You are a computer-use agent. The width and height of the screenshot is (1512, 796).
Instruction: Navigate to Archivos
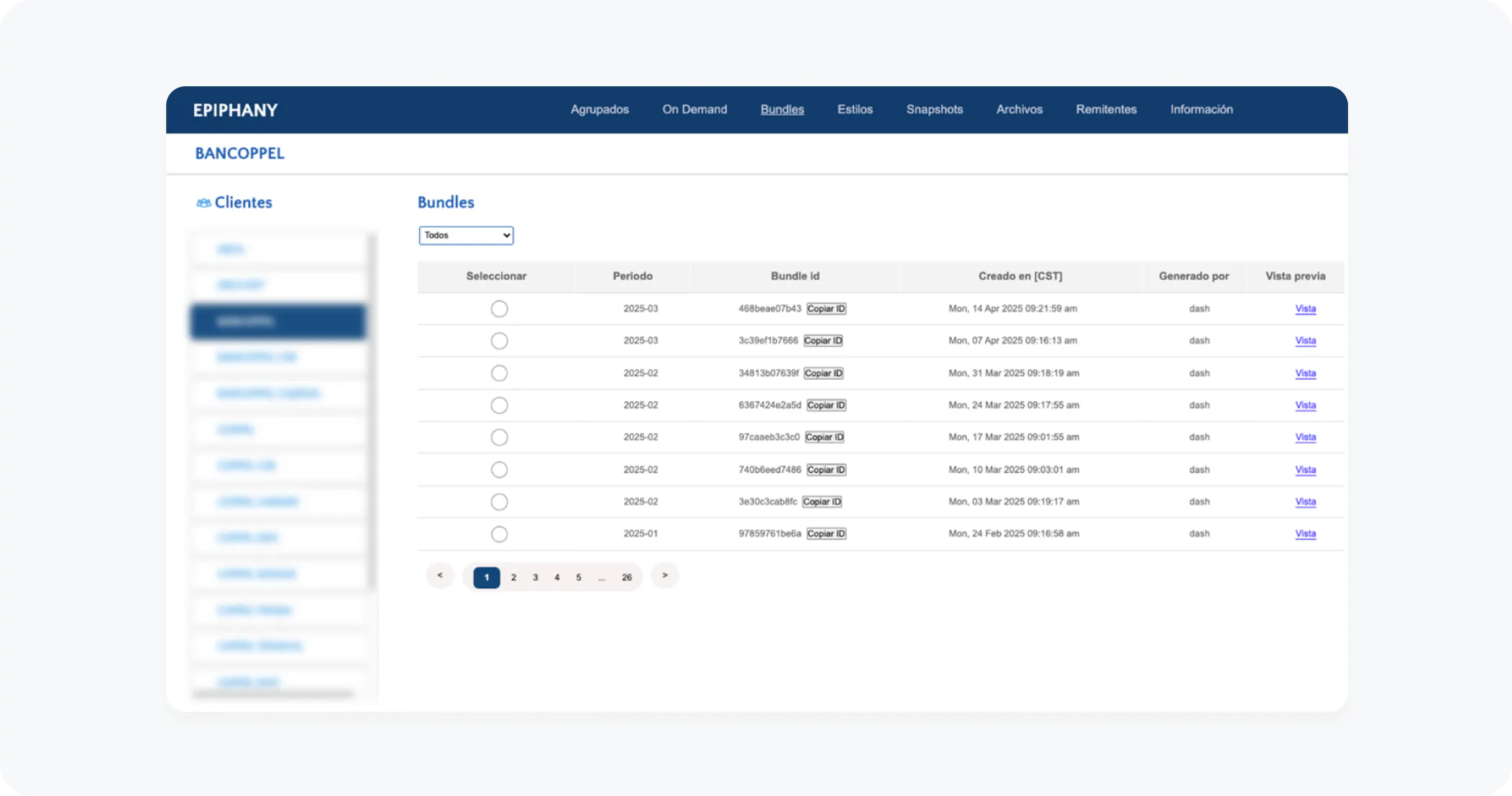coord(1019,109)
